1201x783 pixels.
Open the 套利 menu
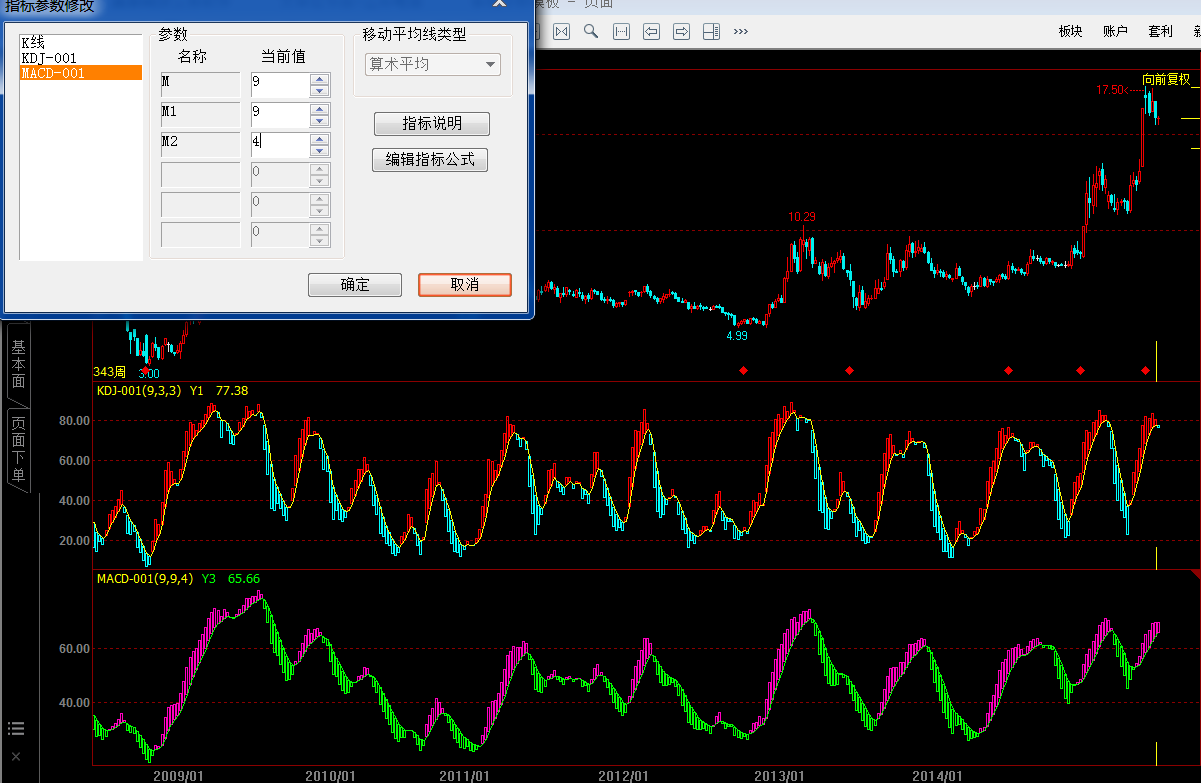click(x=1161, y=32)
